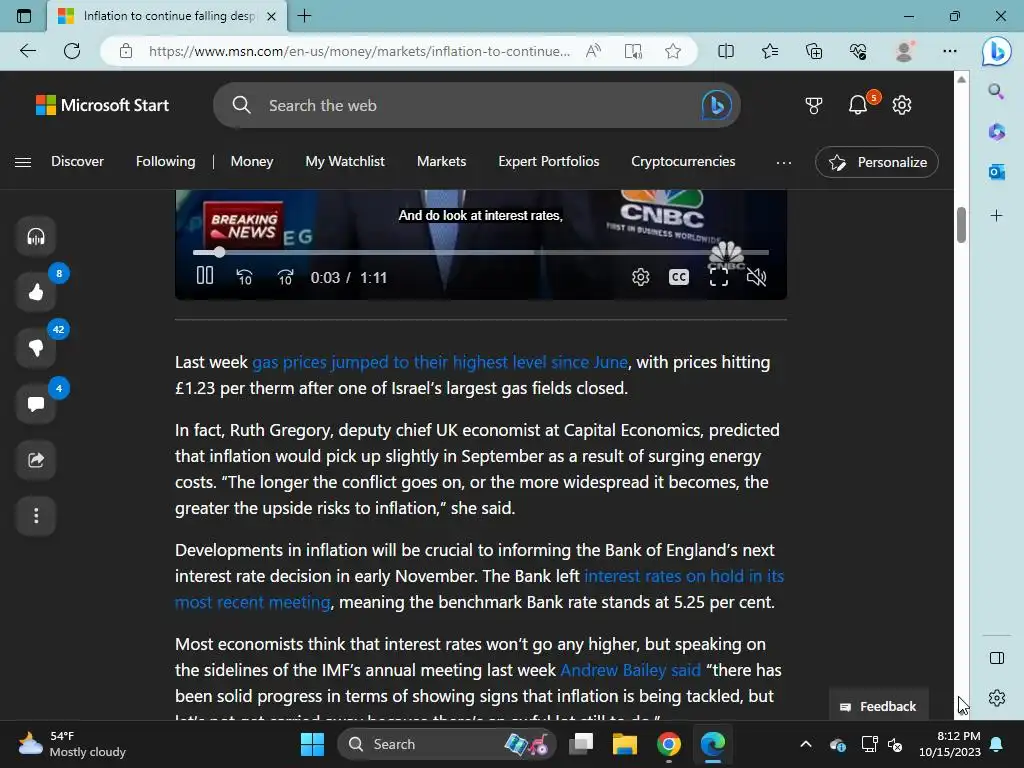Rewind video by 10 seconds

(x=244, y=277)
